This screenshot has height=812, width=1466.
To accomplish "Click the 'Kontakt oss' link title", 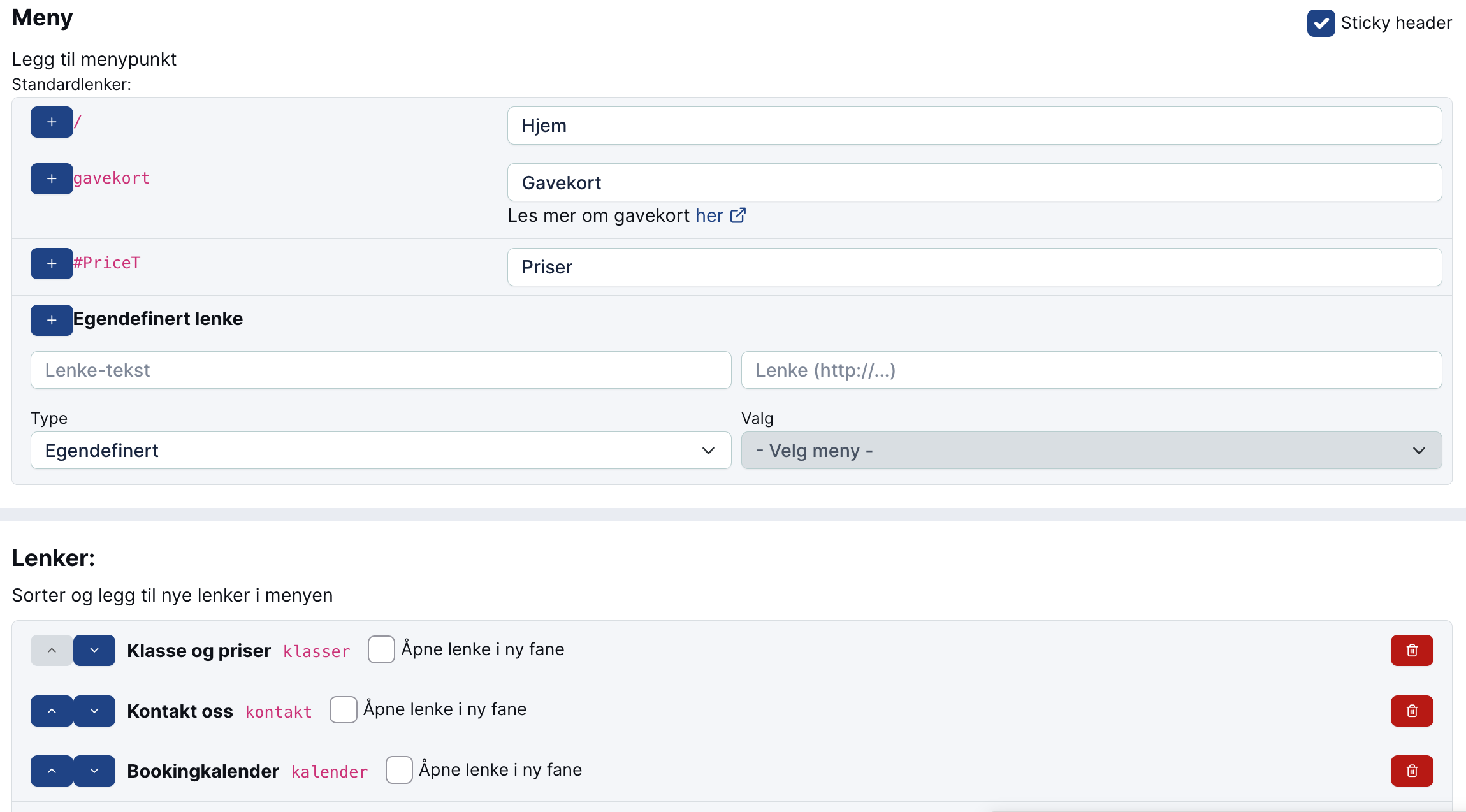I will [180, 711].
